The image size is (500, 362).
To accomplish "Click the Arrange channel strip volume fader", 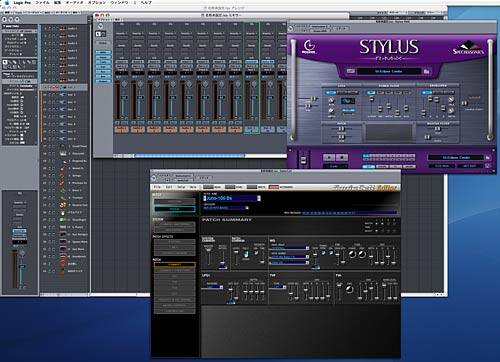I will pos(21,267).
